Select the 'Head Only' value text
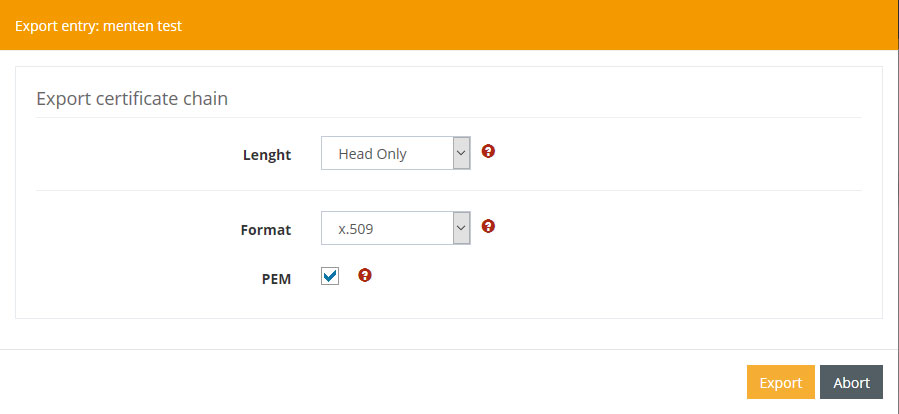Viewport: 899px width, 414px height. click(373, 154)
